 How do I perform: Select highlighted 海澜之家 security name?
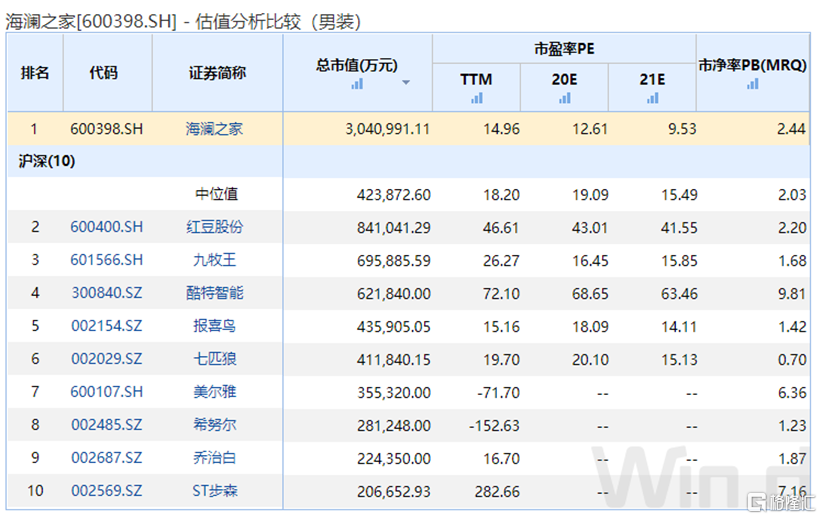214,129
